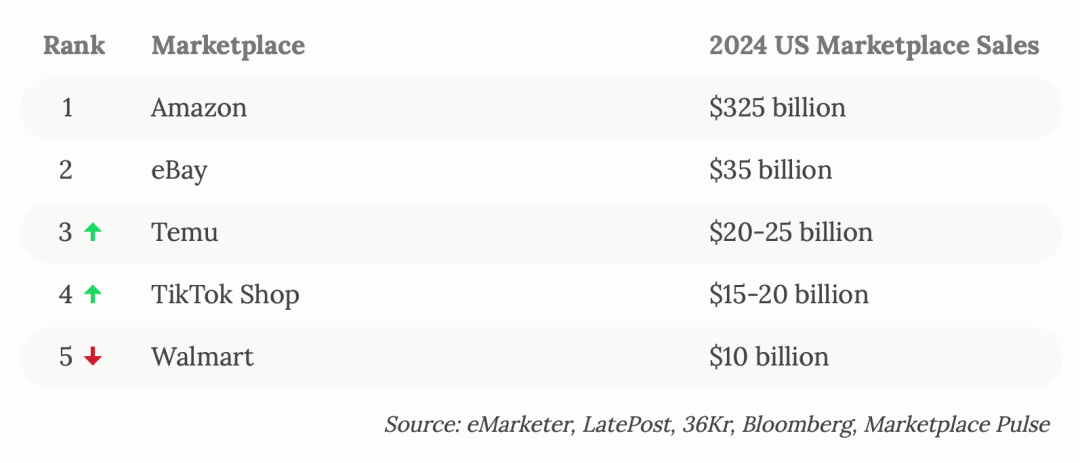The width and height of the screenshot is (1080, 463).
Task: Click the $325 billion sales value
Action: point(778,108)
